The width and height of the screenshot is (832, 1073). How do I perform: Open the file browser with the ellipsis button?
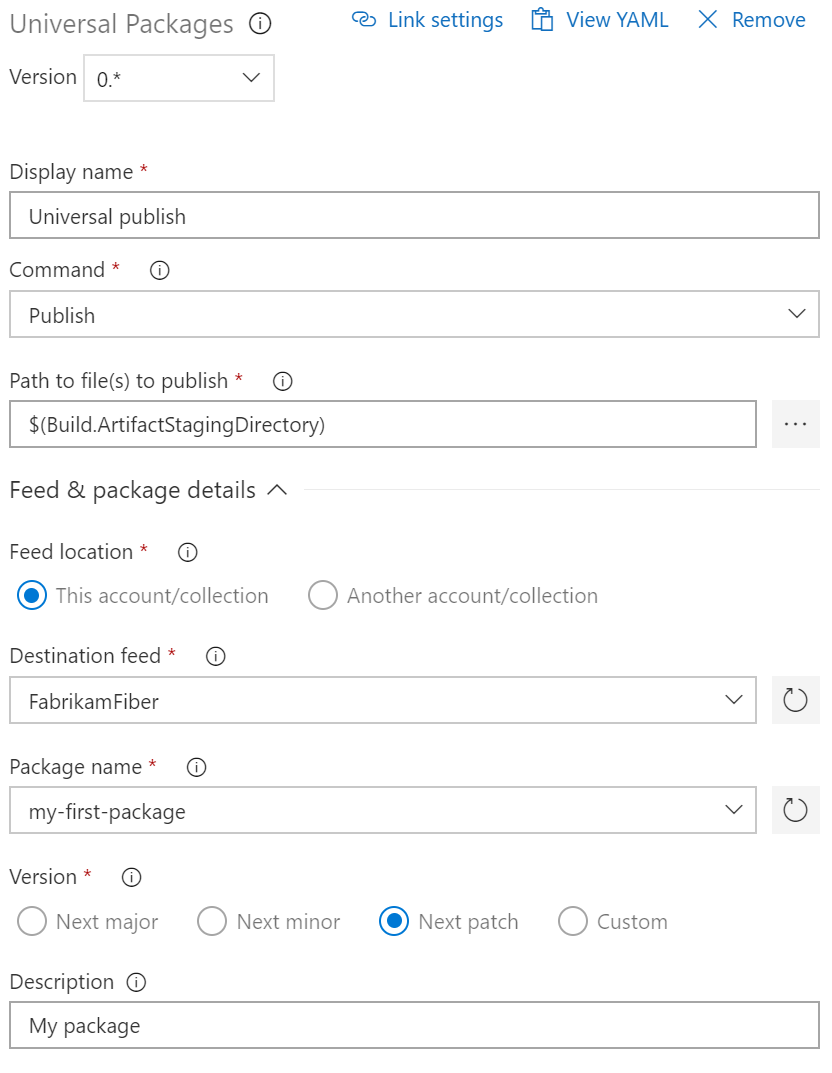pos(795,424)
